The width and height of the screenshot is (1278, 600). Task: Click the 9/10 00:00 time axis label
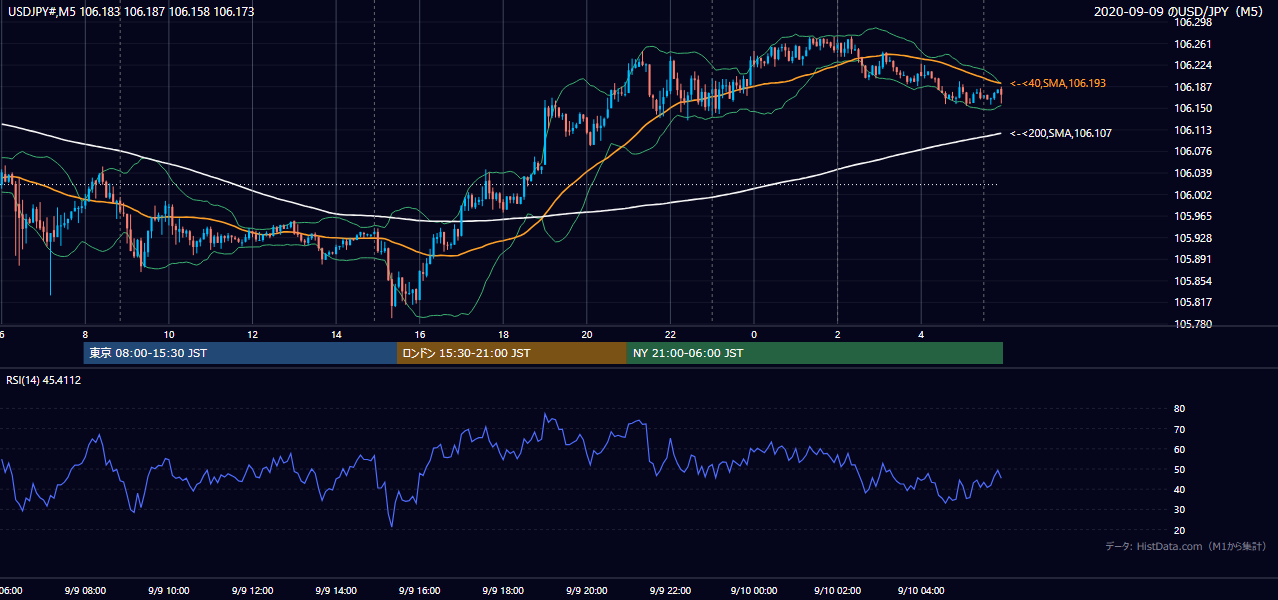click(x=753, y=590)
